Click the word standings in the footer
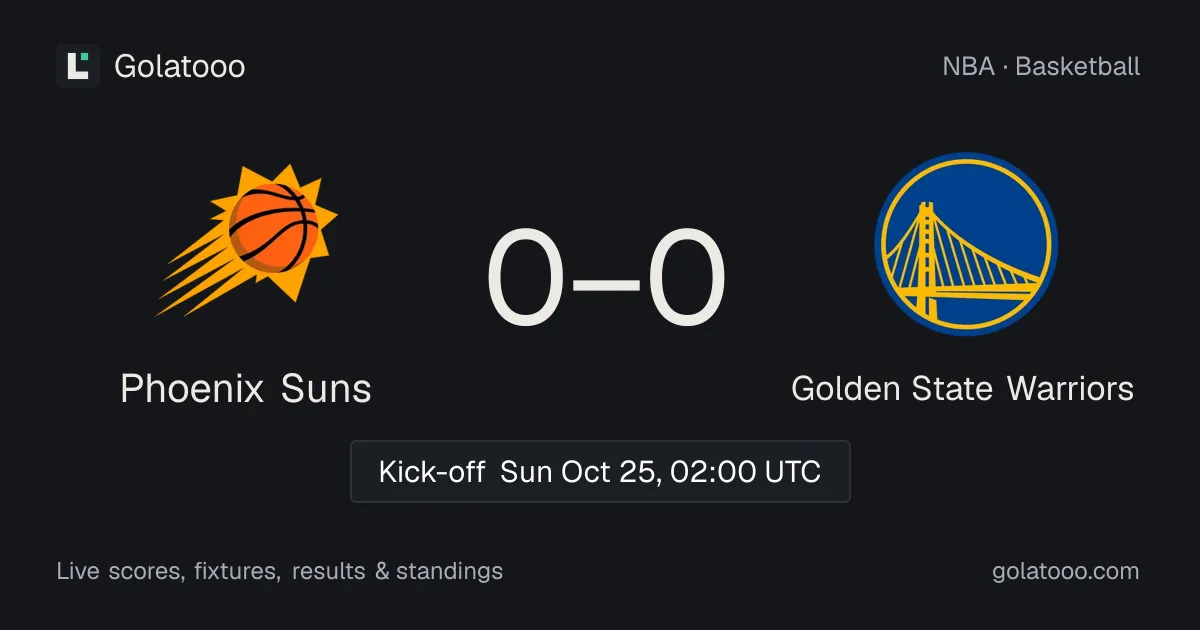Screen dimensions: 1200x630 click(x=449, y=572)
